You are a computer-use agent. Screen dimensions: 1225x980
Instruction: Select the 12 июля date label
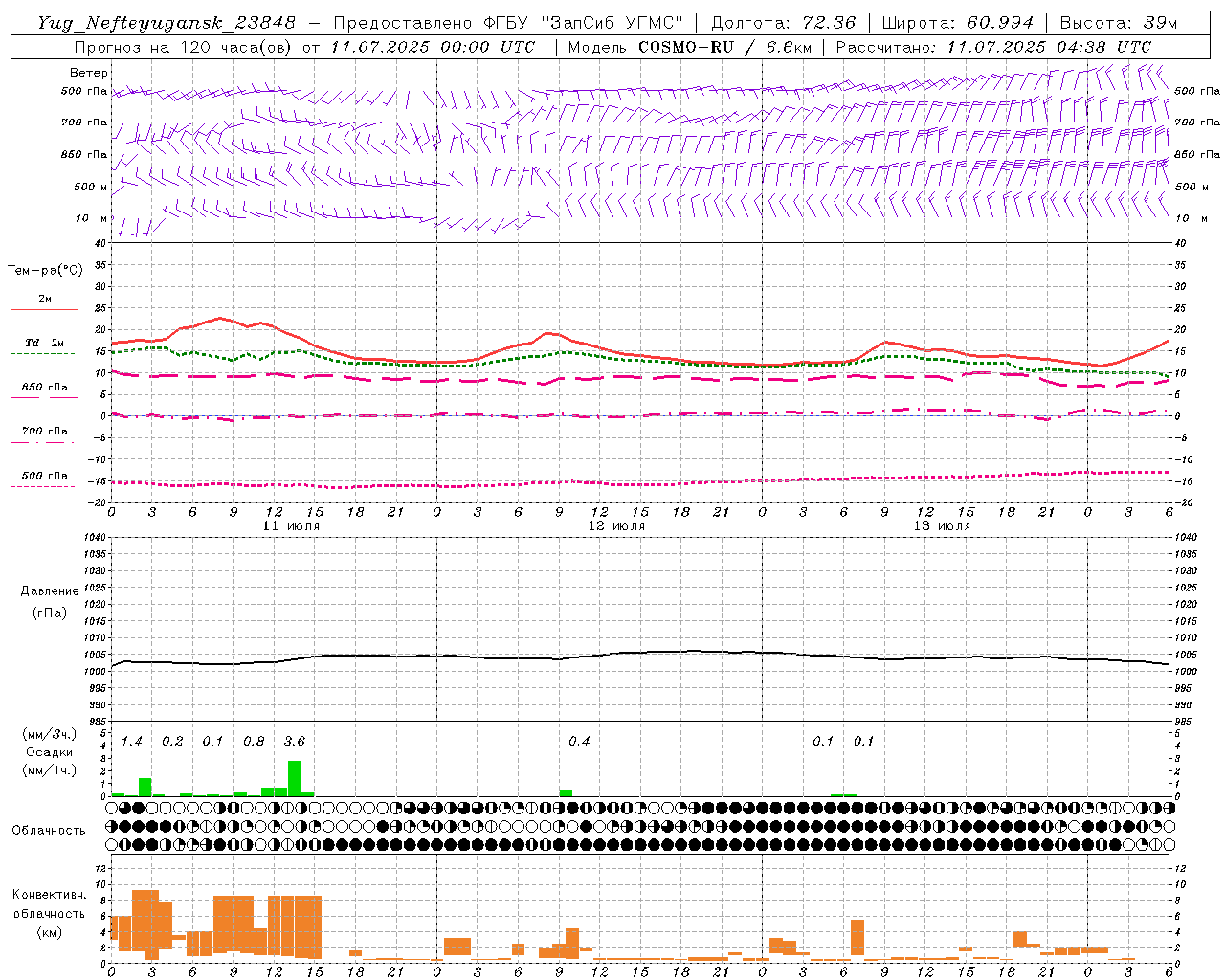point(616,526)
